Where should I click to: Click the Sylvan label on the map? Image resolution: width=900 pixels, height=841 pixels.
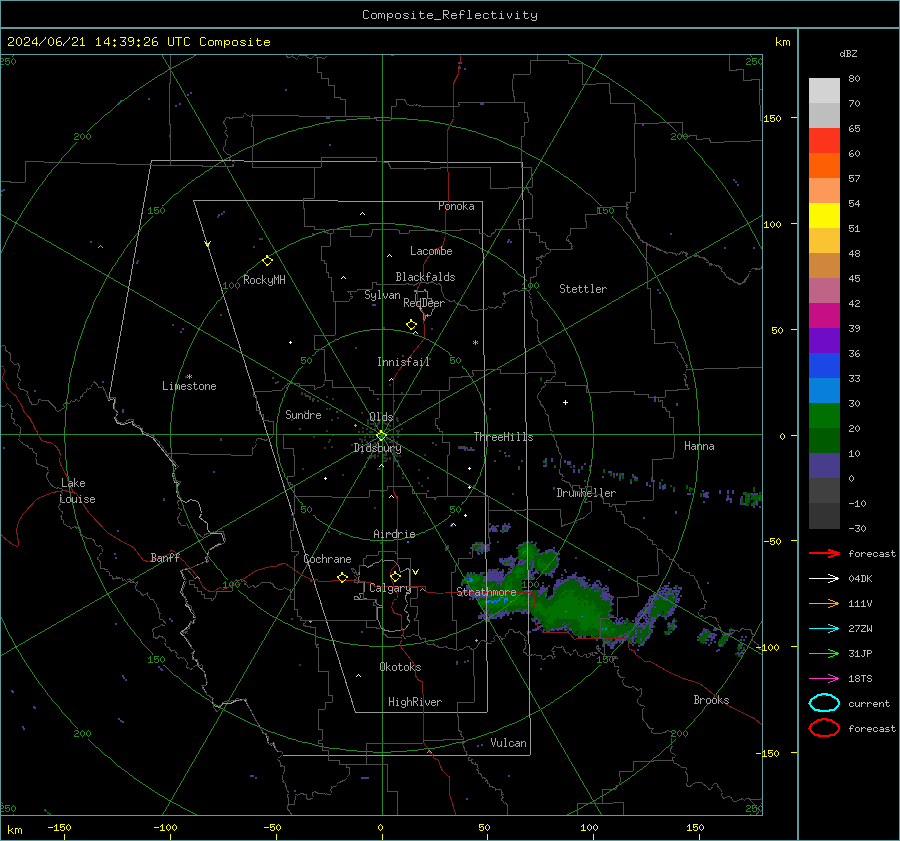382,295
